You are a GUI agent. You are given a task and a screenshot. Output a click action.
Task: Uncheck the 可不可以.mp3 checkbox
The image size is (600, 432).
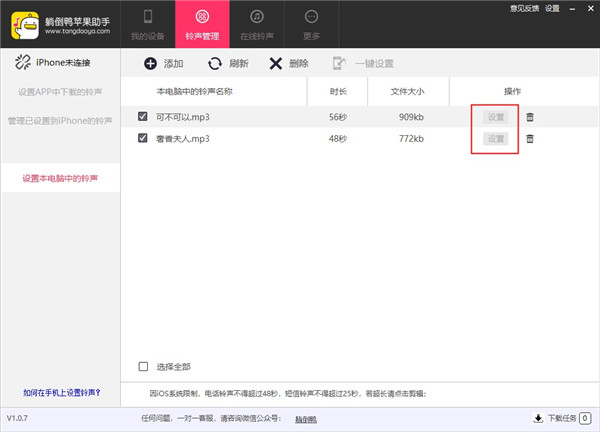[x=144, y=117]
